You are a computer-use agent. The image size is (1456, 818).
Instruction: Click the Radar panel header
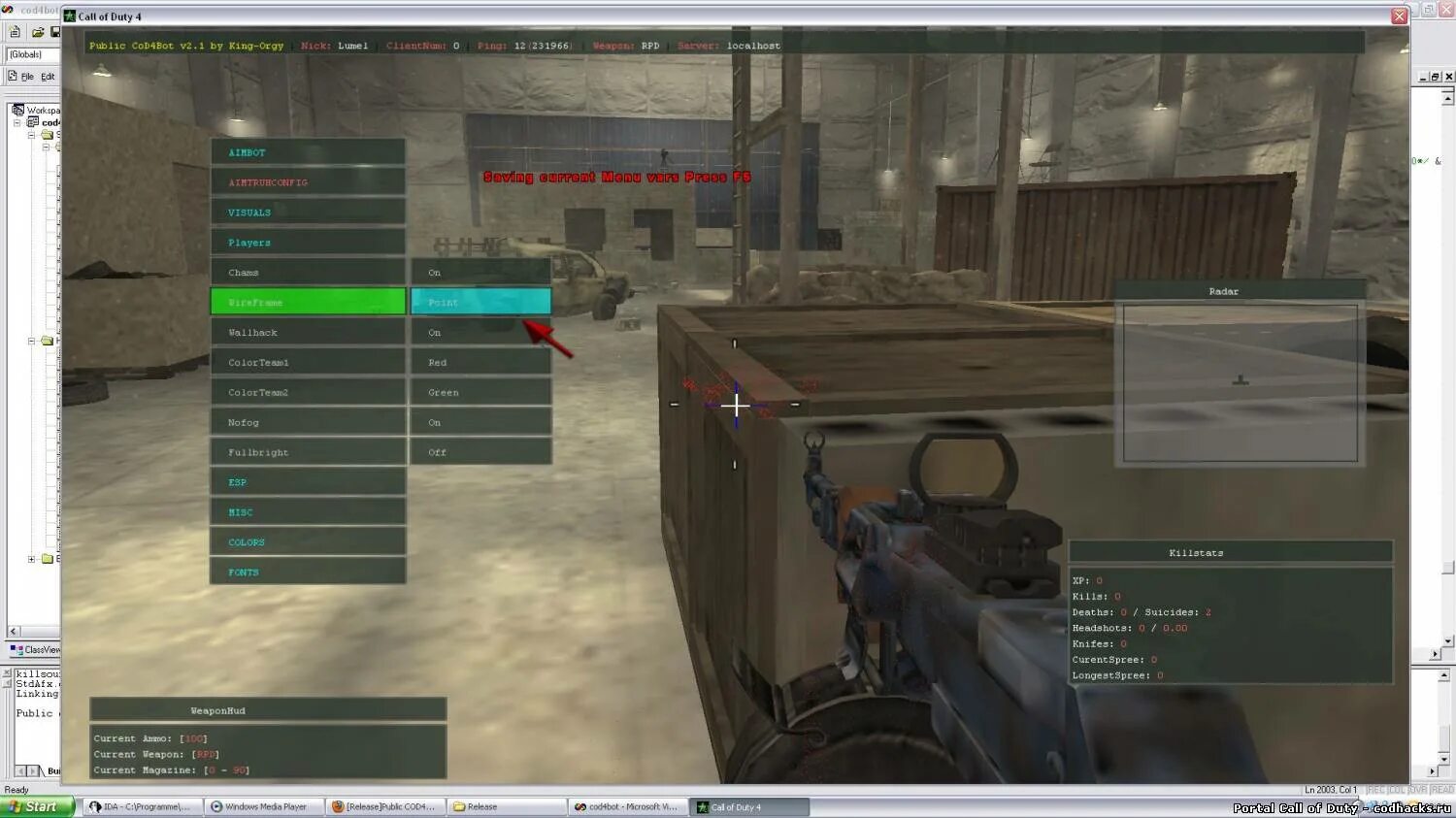(1241, 291)
